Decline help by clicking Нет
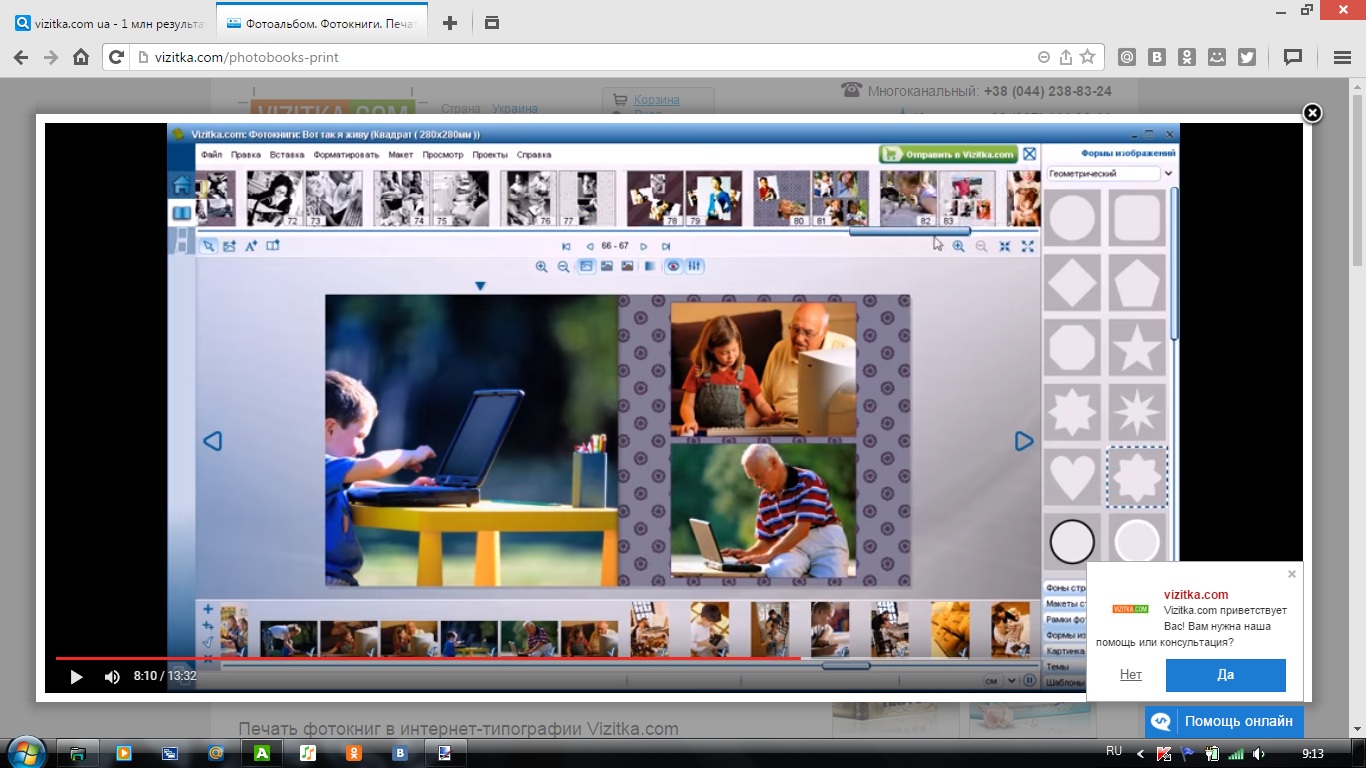This screenshot has height=768, width=1366. [x=1130, y=675]
